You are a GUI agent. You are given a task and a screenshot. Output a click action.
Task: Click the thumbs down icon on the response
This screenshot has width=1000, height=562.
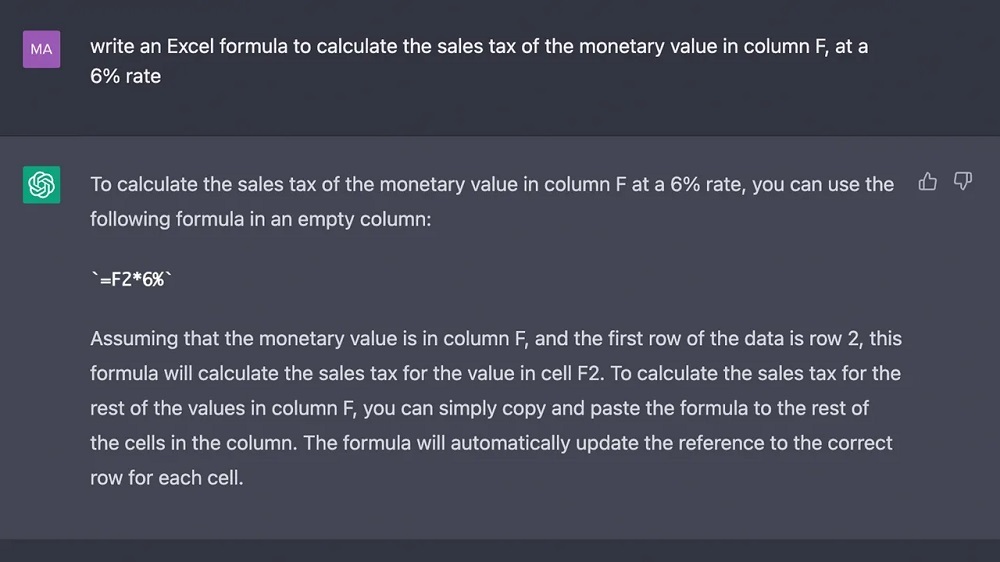pyautogui.click(x=963, y=182)
